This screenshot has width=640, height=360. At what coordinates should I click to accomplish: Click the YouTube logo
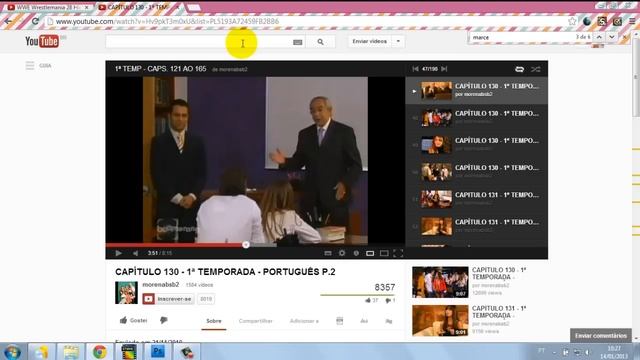(x=42, y=41)
